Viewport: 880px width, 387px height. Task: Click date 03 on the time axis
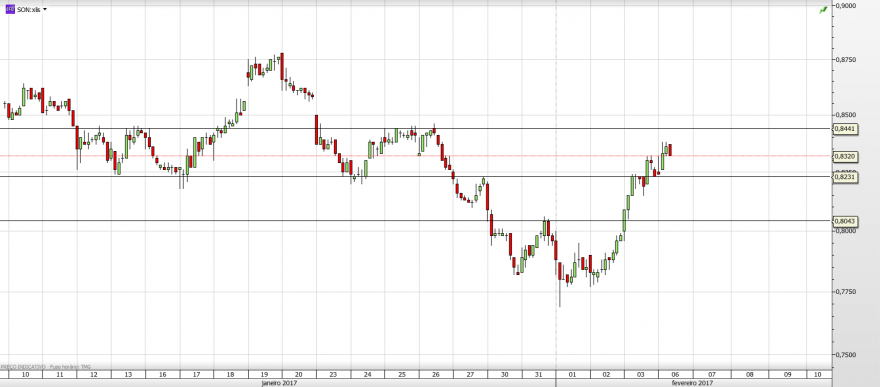[x=641, y=374]
